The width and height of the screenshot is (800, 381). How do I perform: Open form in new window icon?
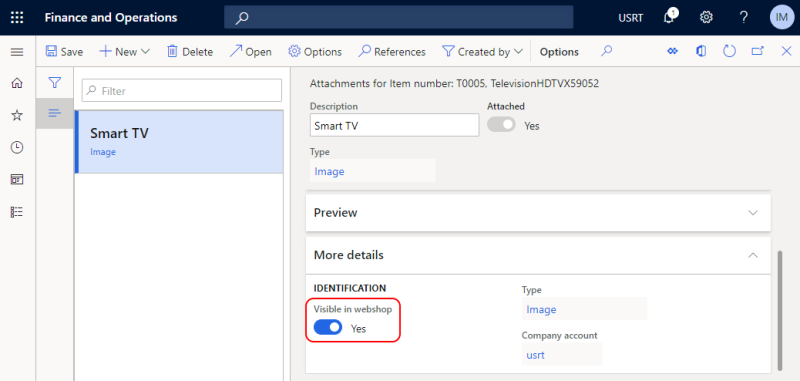pos(758,52)
